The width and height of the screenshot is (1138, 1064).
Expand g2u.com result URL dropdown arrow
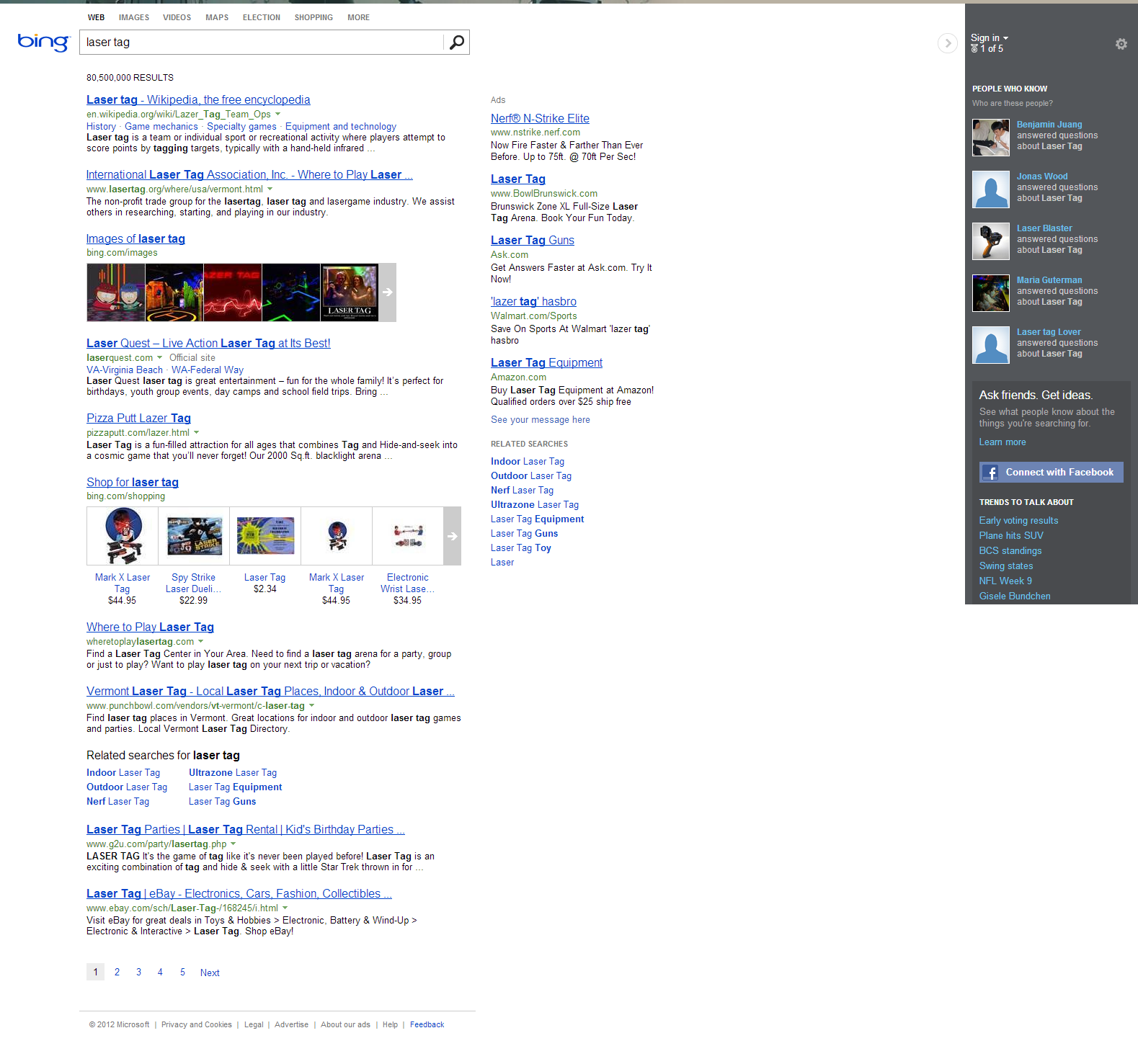(x=234, y=844)
